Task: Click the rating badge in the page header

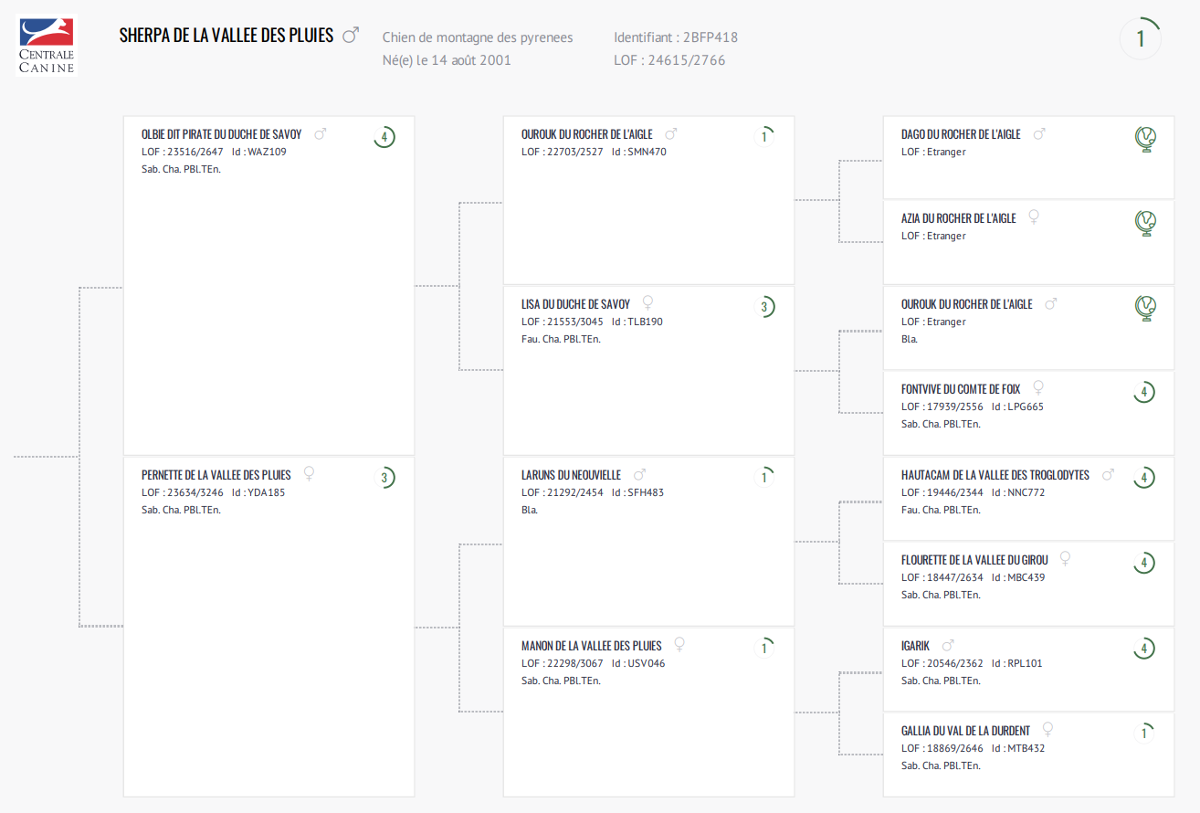Action: pos(1140,40)
